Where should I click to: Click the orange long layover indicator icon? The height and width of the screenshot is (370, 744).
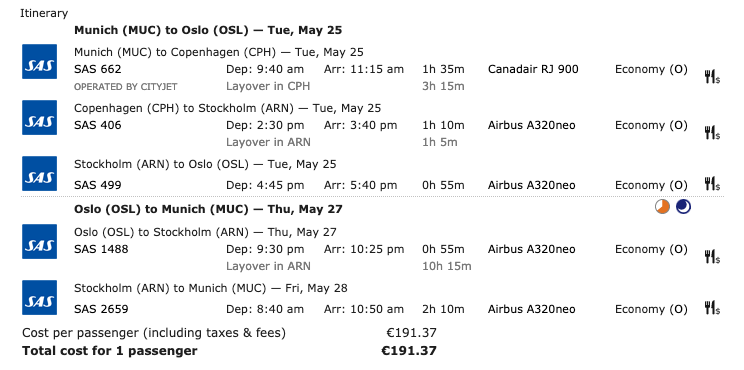click(x=662, y=207)
